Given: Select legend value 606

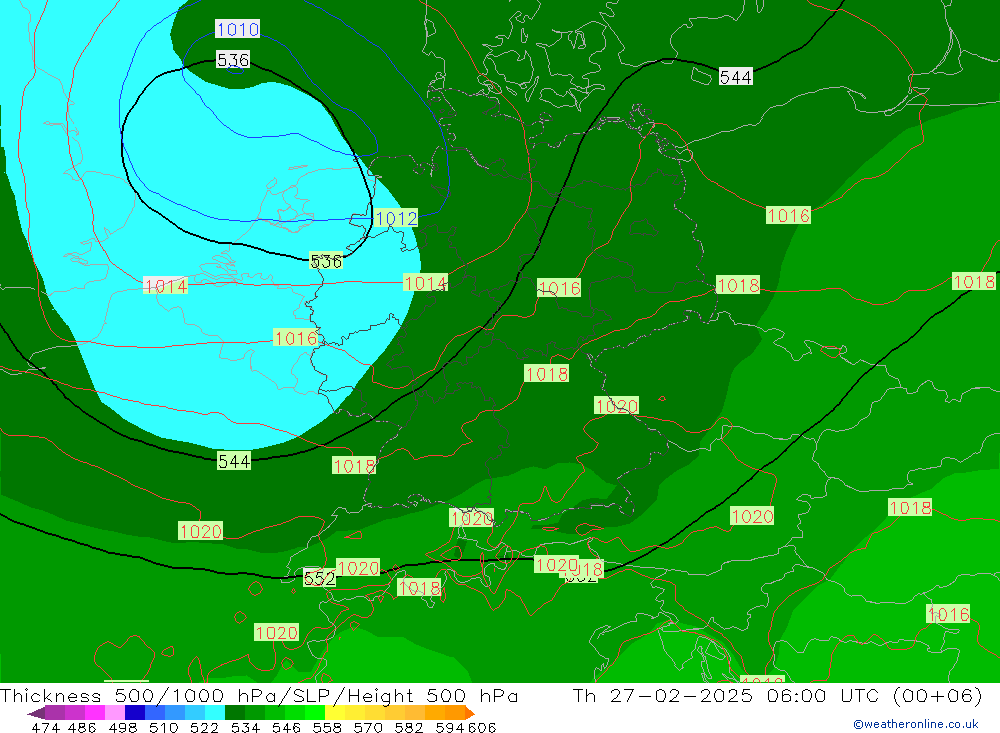Looking at the screenshot, I should [482, 727].
